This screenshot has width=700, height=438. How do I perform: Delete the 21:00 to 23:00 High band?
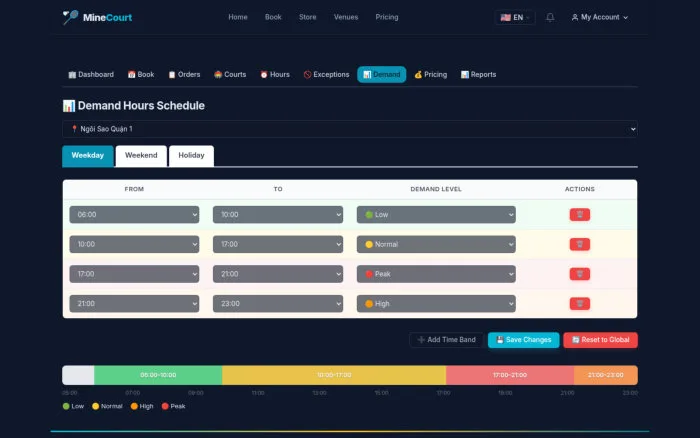579,304
